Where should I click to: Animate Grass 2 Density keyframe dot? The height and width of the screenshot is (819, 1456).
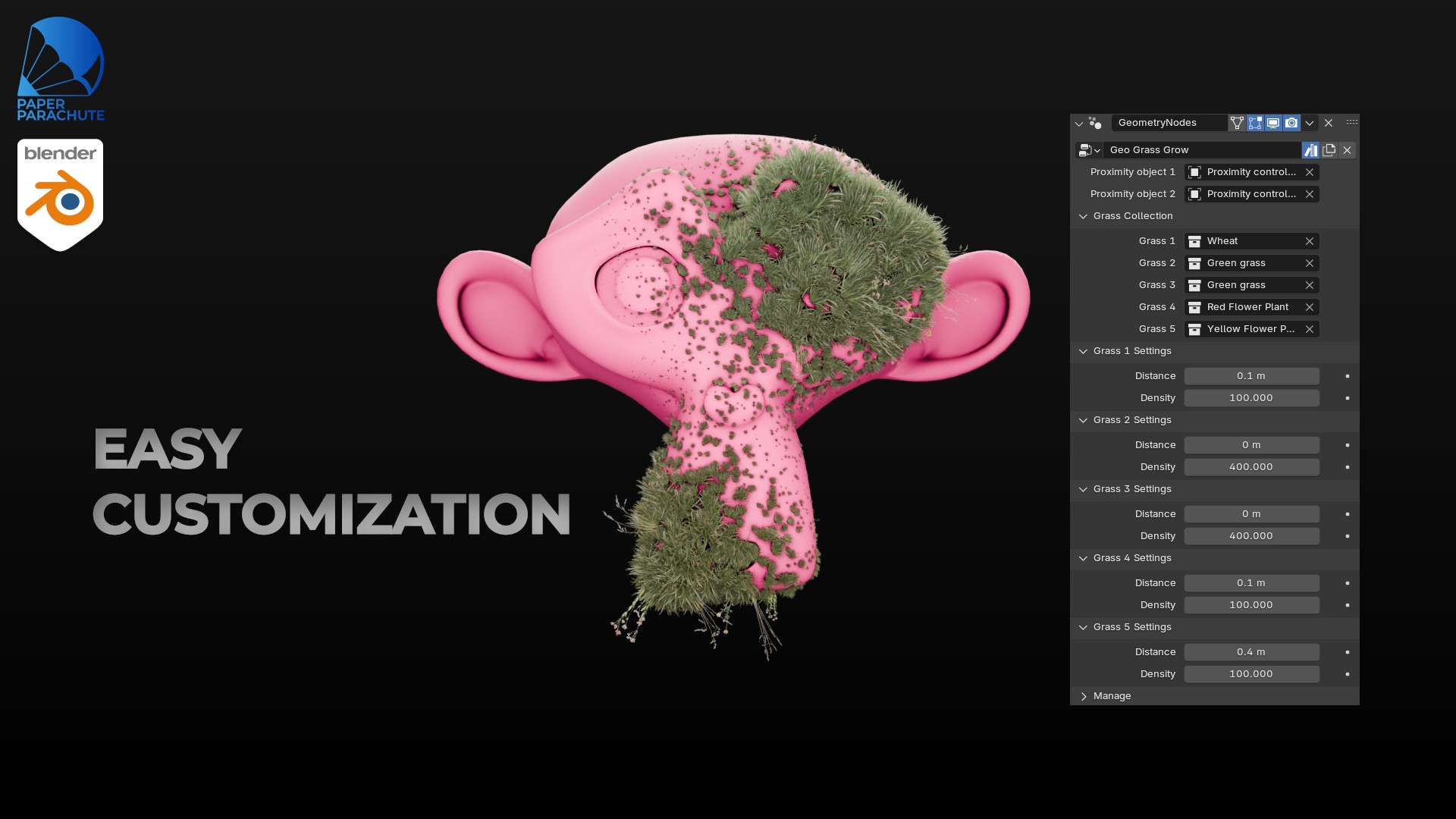click(1348, 467)
